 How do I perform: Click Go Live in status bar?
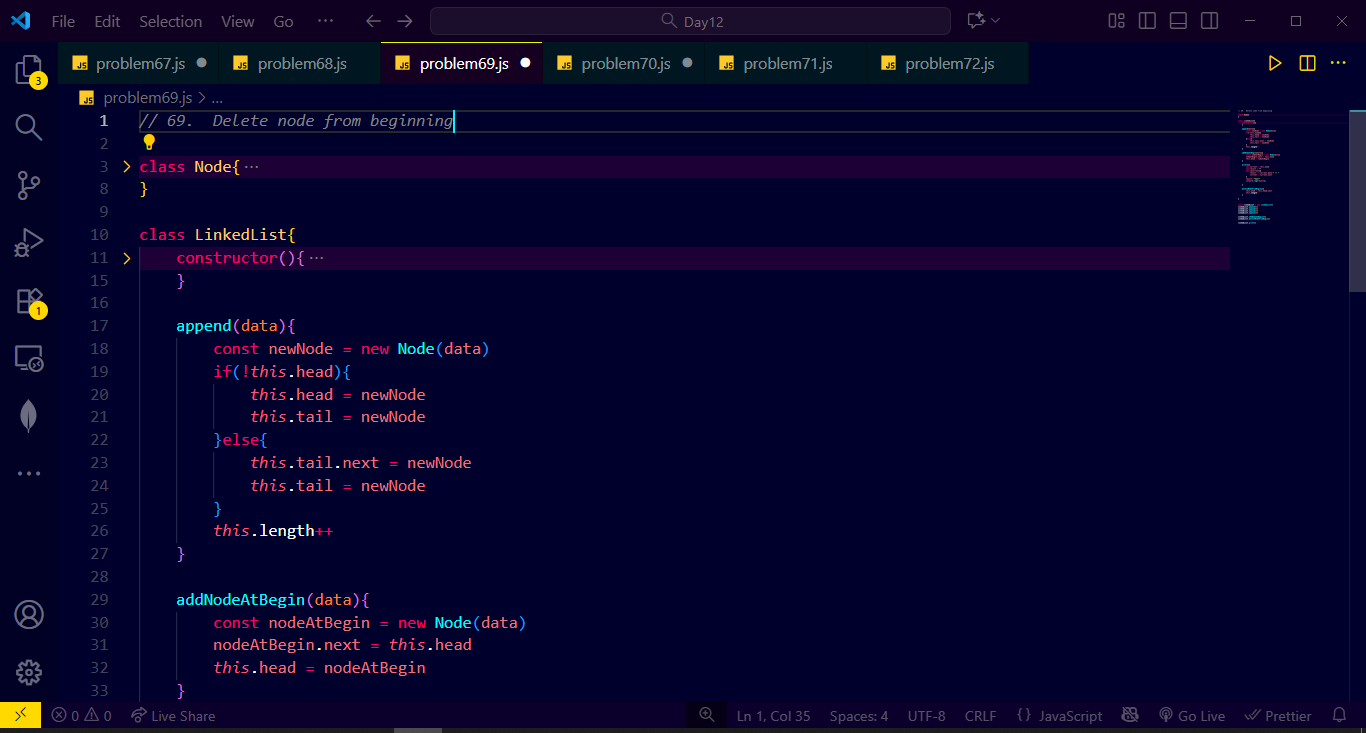[x=1192, y=716]
